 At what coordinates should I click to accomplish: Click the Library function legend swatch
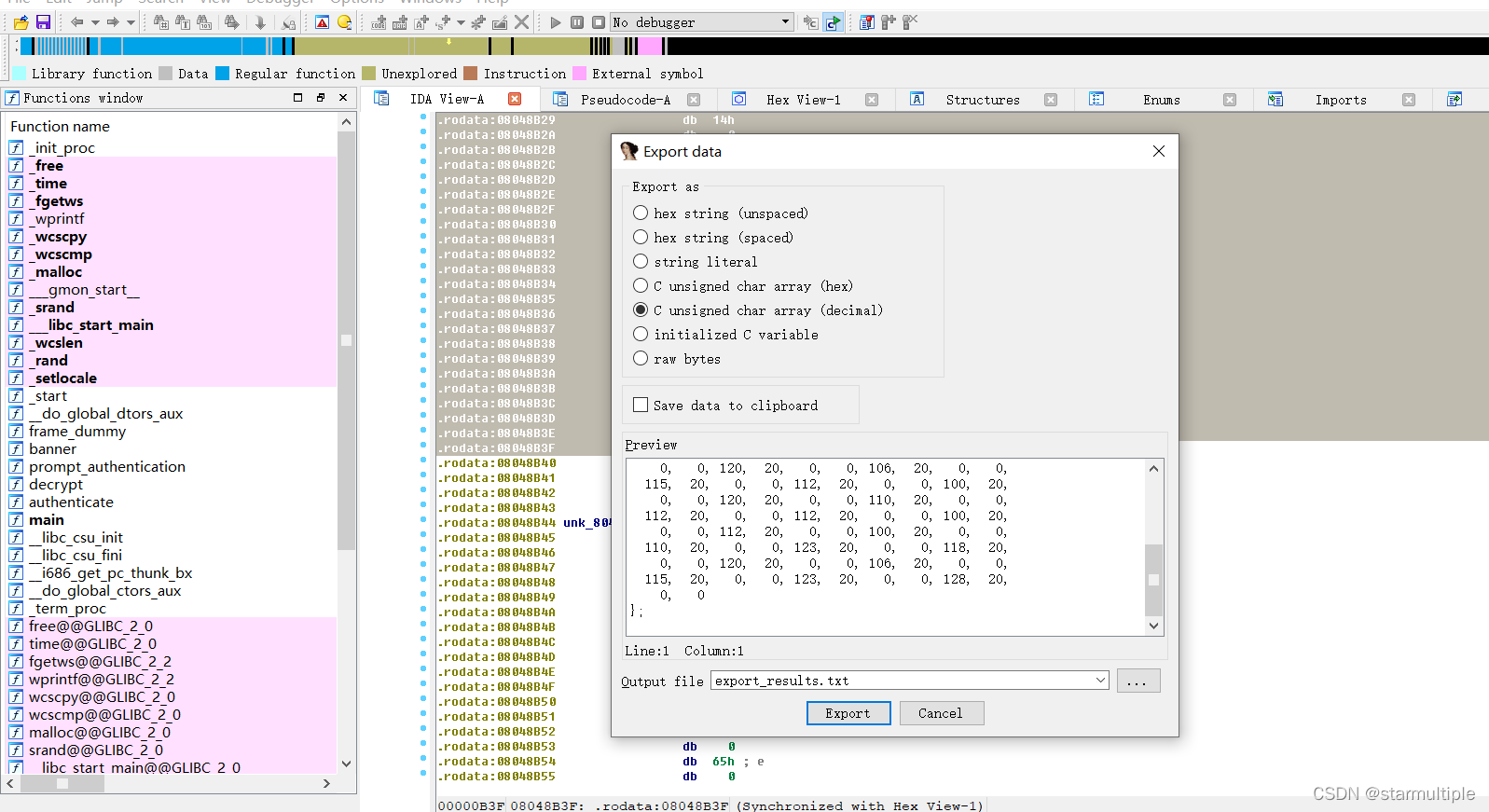pos(19,74)
